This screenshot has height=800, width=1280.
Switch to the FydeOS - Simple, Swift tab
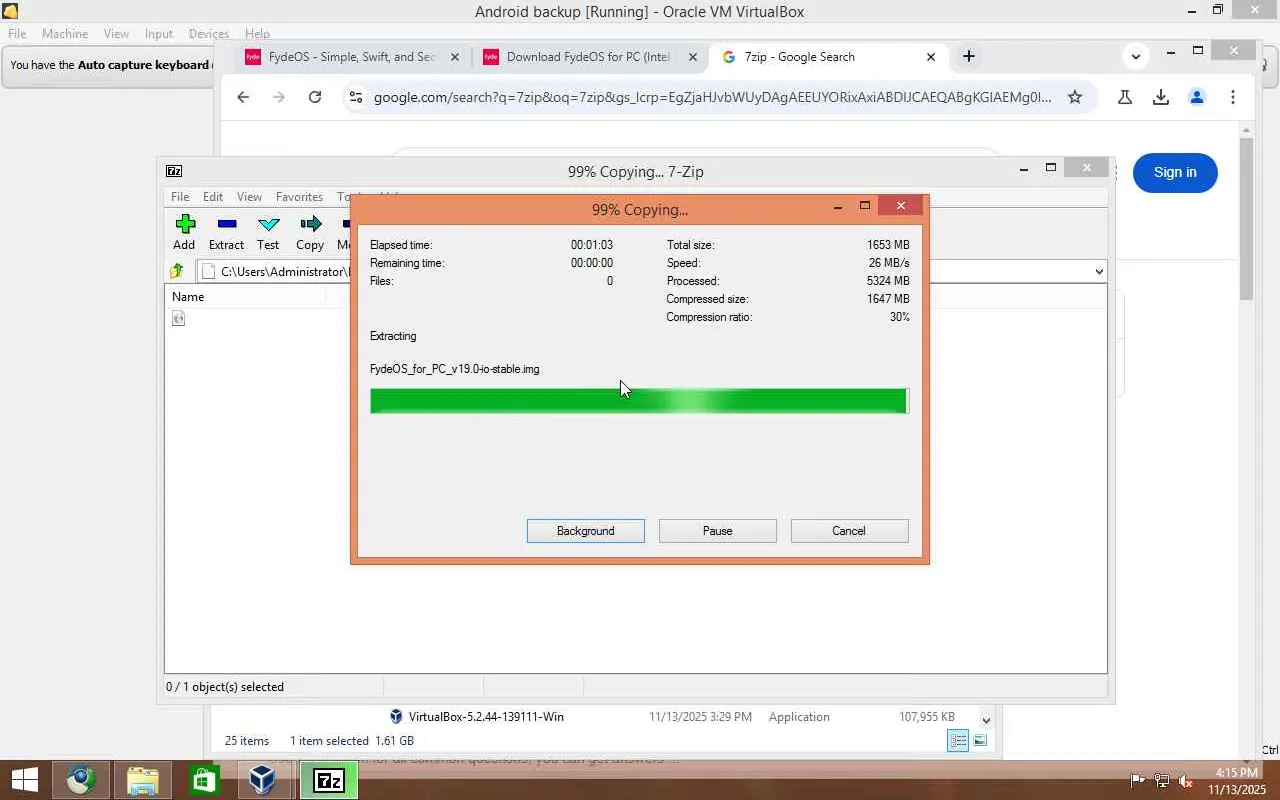[x=352, y=57]
